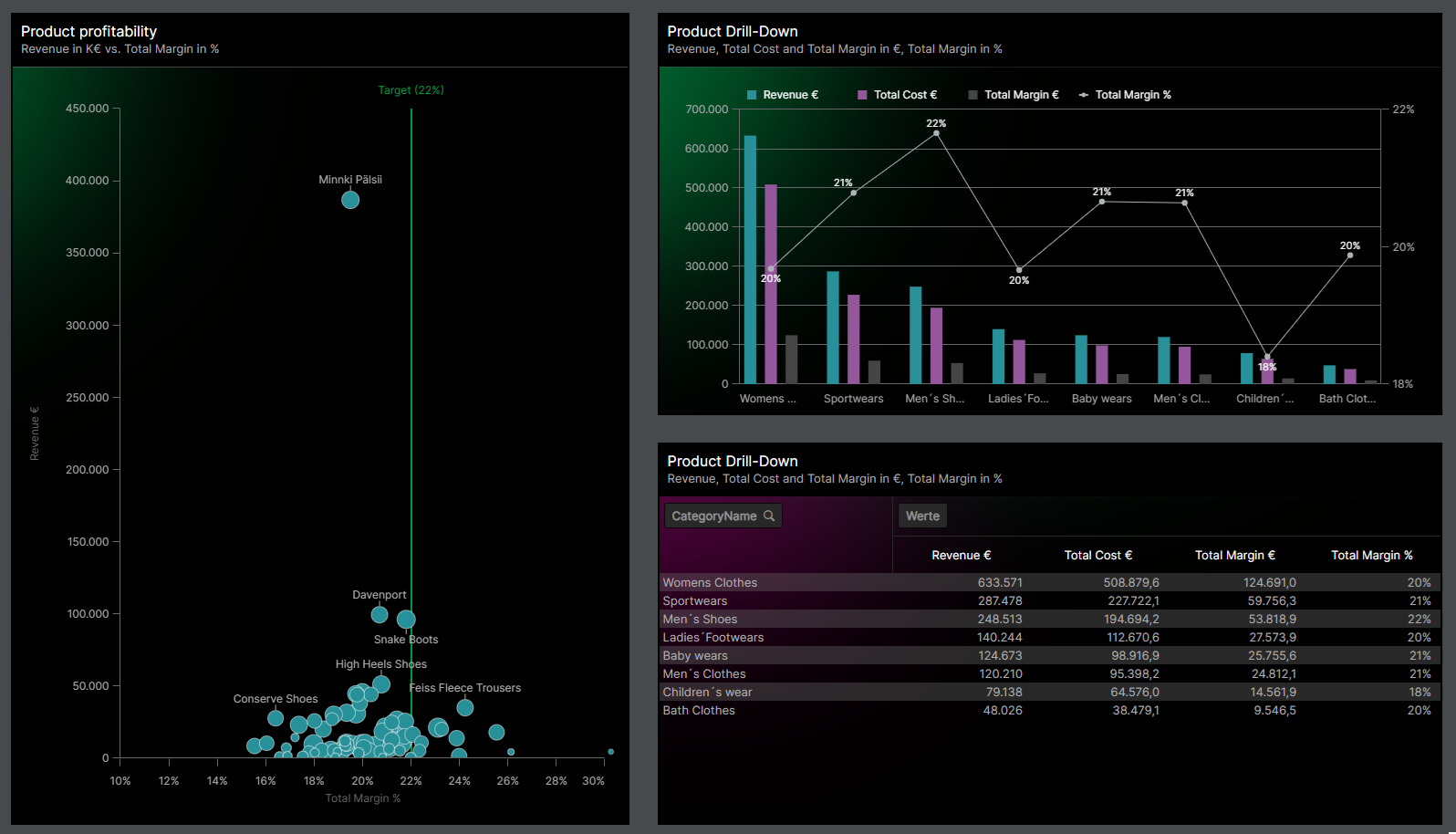Sort by Revenue € column header
This screenshot has height=834, width=1456.
[961, 555]
